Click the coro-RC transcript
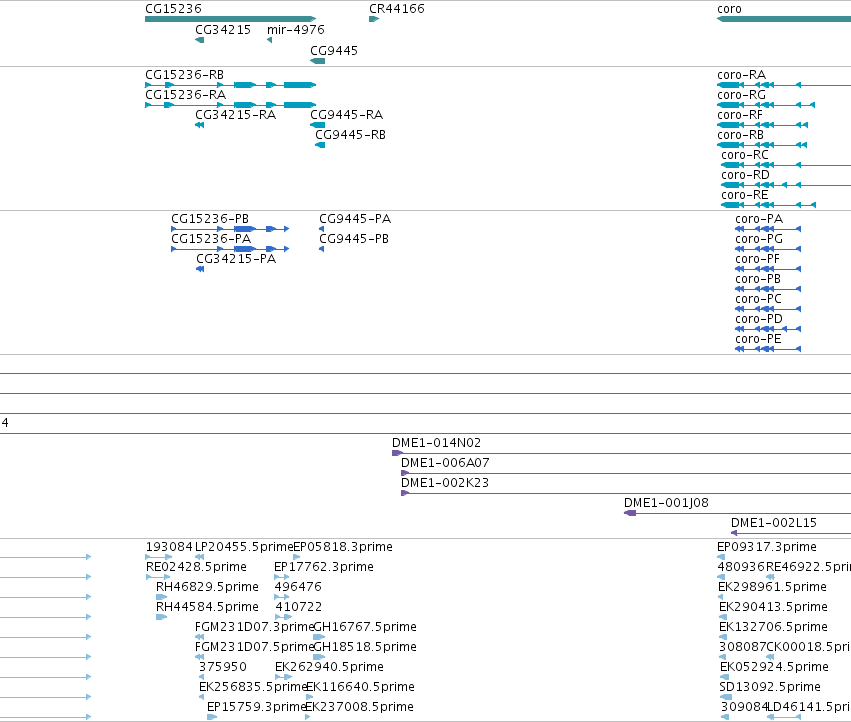This screenshot has height=722, width=851. tap(786, 165)
